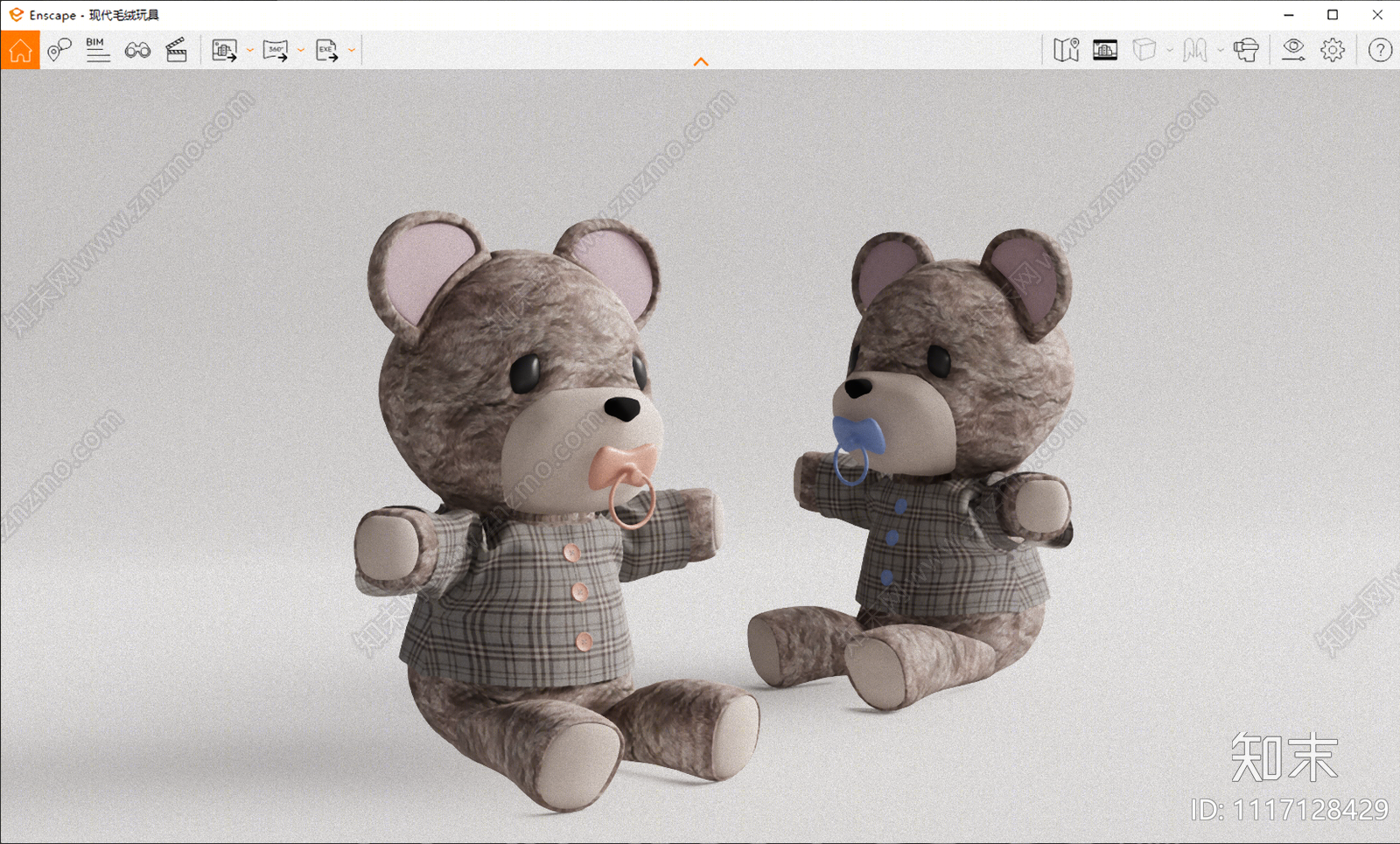Expand the projection mode dropdown arrow
The height and width of the screenshot is (844, 1400).
point(1170,50)
